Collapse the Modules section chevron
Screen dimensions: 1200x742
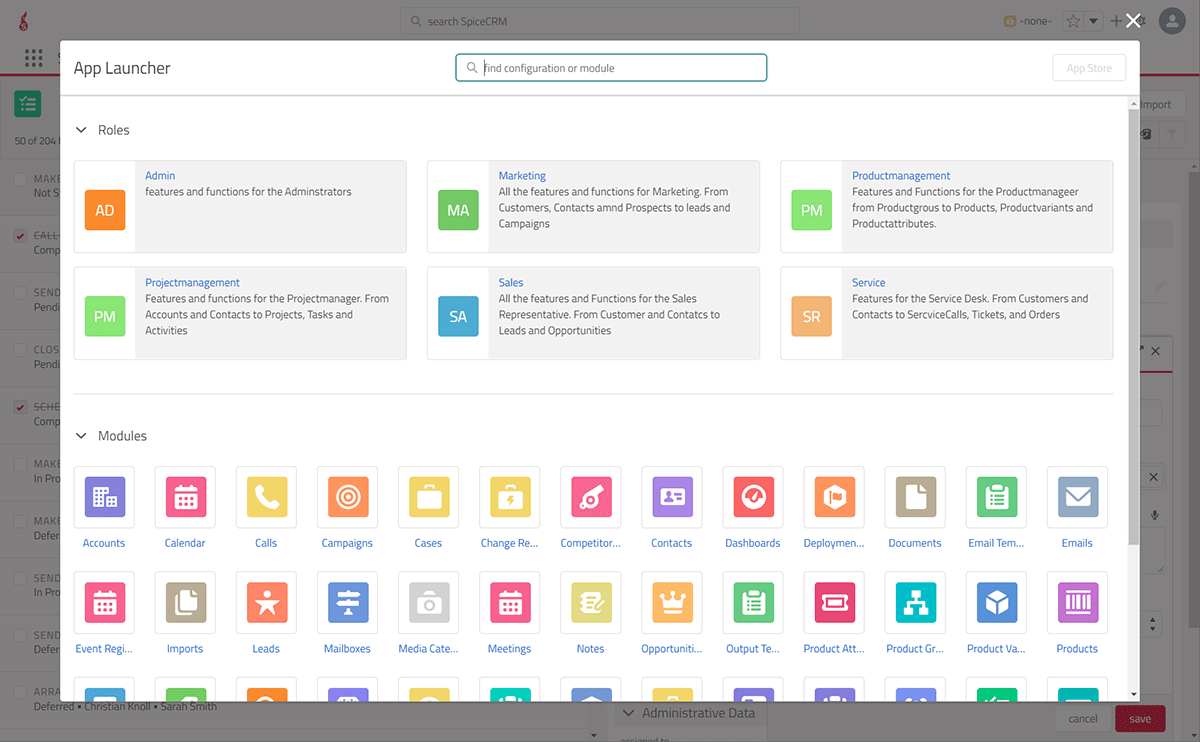(82, 436)
